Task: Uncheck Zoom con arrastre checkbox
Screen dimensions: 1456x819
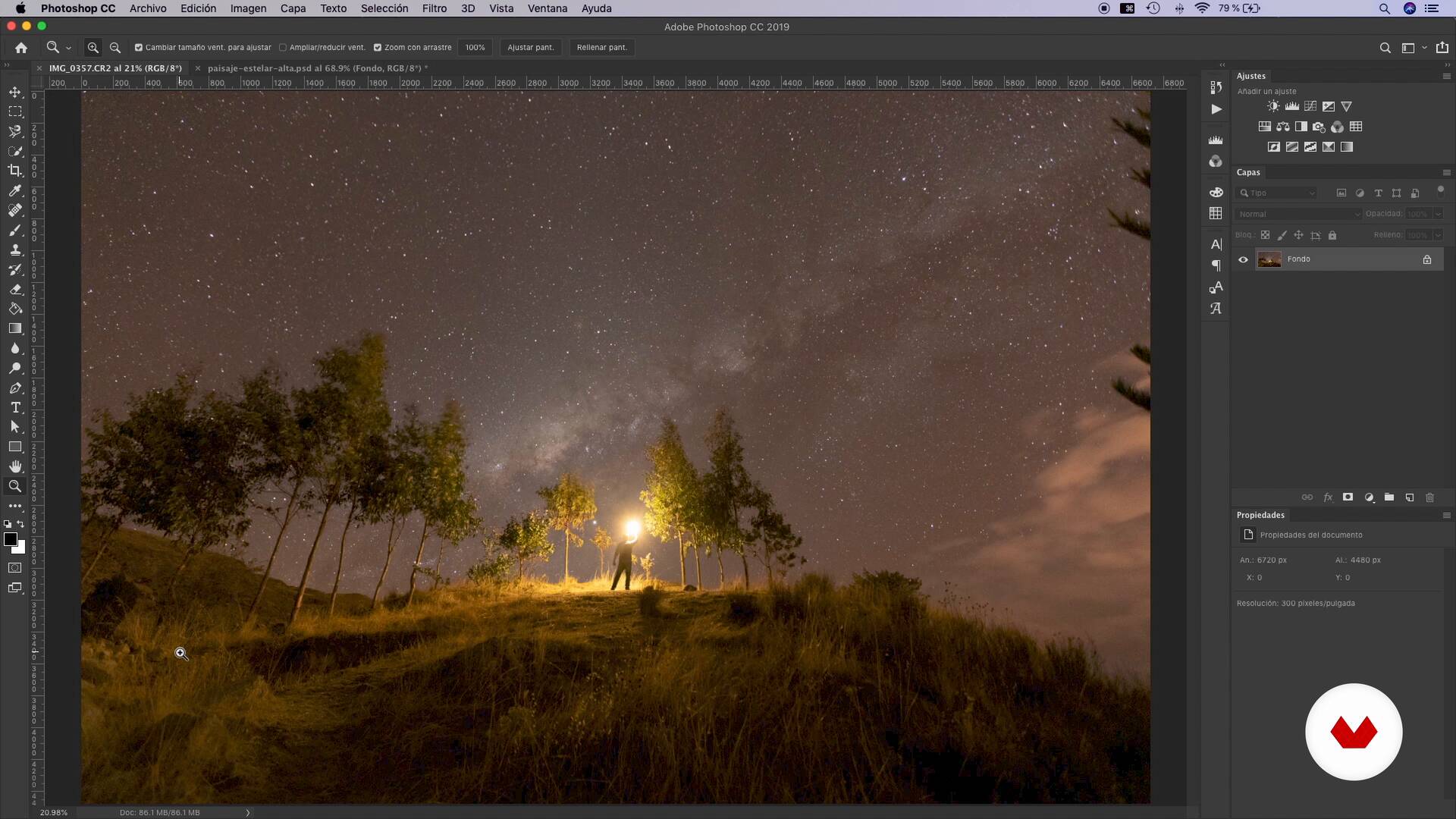Action: [x=378, y=47]
